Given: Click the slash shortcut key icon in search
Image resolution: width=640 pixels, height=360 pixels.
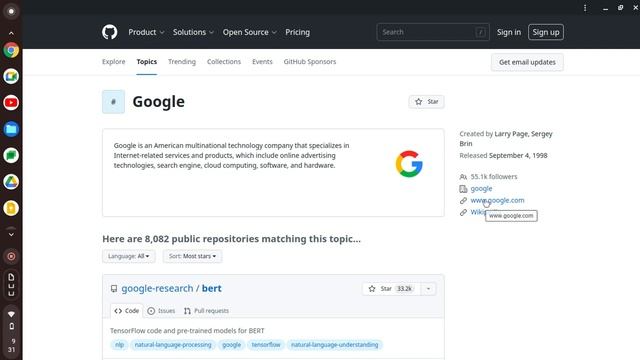Looking at the screenshot, I should 480,32.
